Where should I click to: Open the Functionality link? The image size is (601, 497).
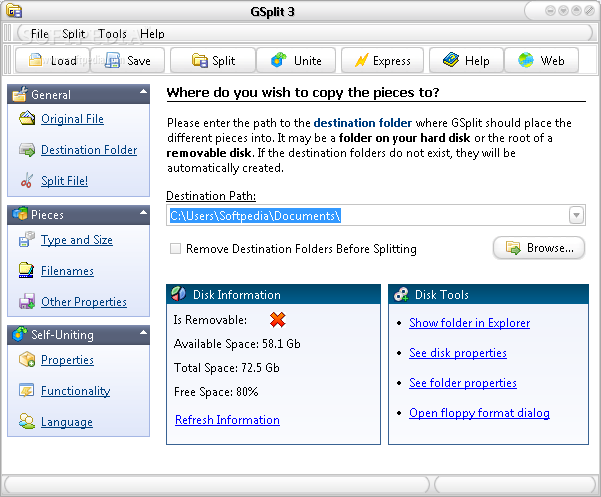pos(76,391)
